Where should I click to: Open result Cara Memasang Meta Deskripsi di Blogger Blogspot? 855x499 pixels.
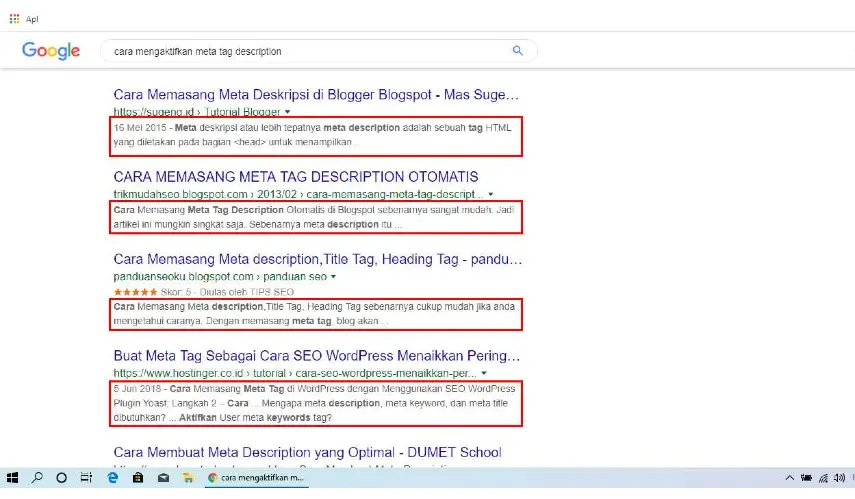[x=316, y=94]
